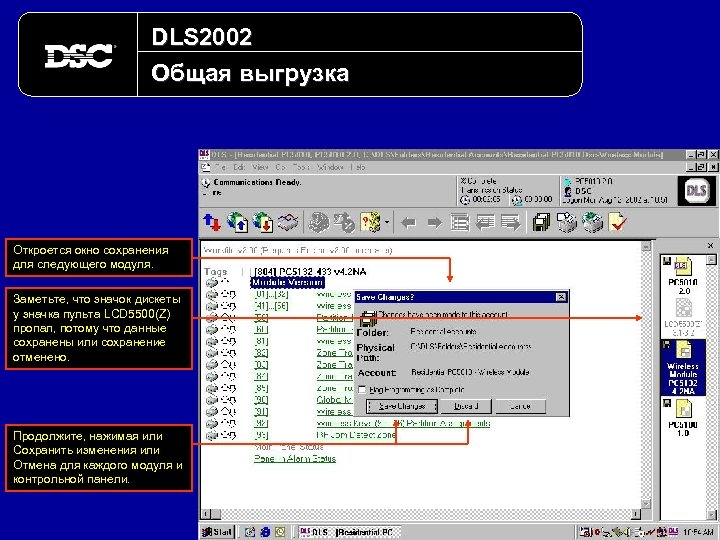The image size is (720, 540).
Task: Open the arrow beside the question-mark icon
Action: 387,223
